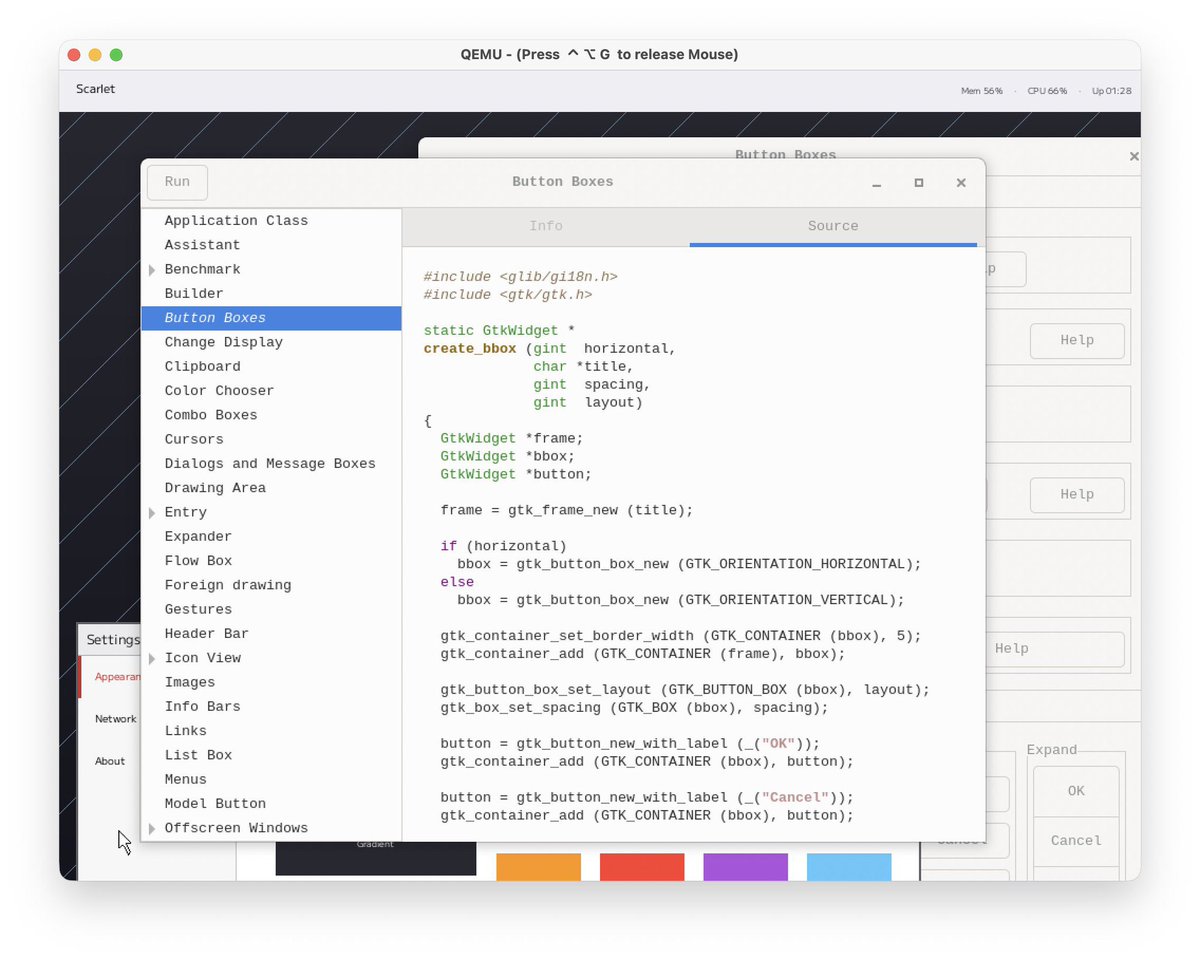The image size is (1200, 959).
Task: Select the Flow Box demo
Action: (x=271, y=561)
